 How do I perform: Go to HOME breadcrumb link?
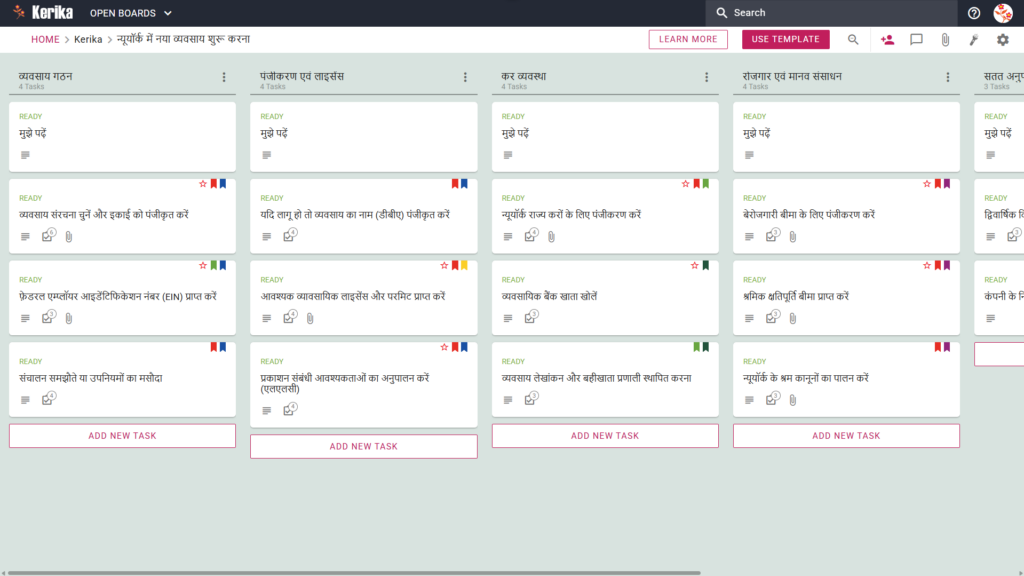(x=45, y=39)
